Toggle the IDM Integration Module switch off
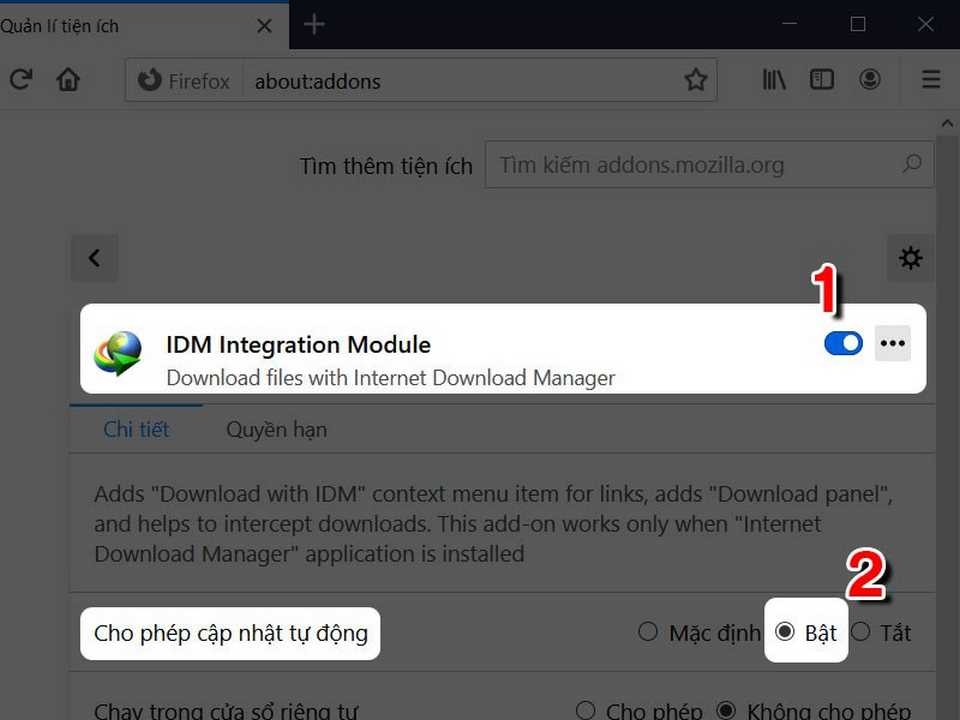960x720 pixels. click(843, 343)
